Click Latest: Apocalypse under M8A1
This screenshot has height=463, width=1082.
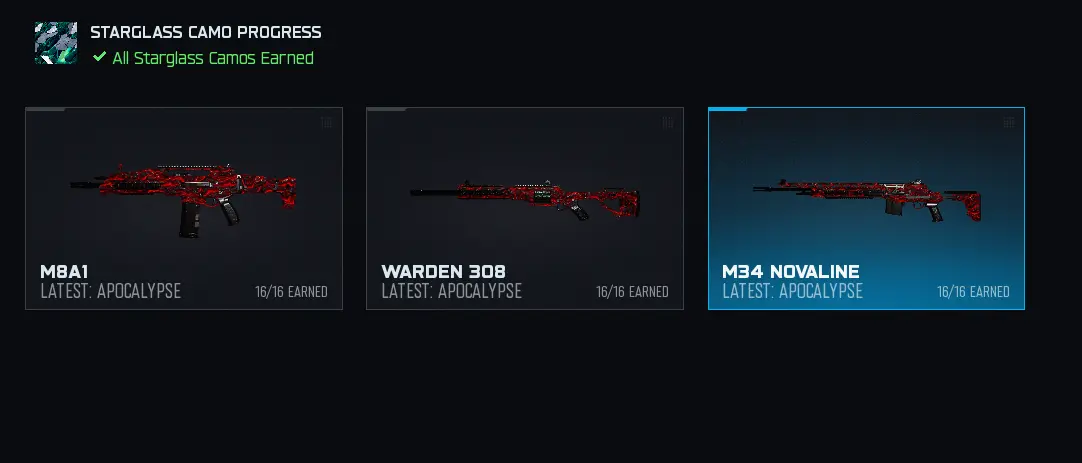point(110,291)
